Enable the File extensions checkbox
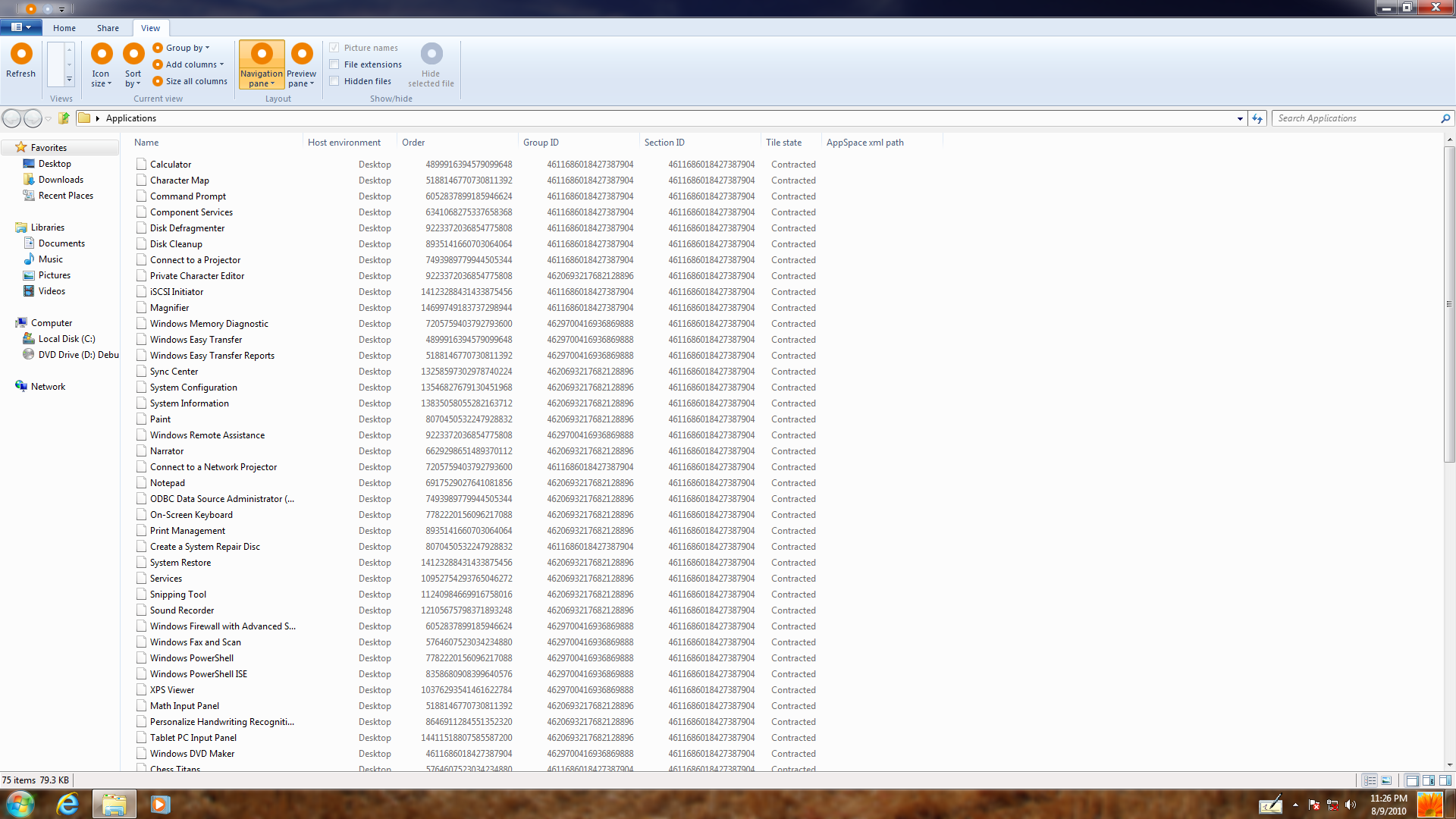The height and width of the screenshot is (819, 1456). click(334, 64)
